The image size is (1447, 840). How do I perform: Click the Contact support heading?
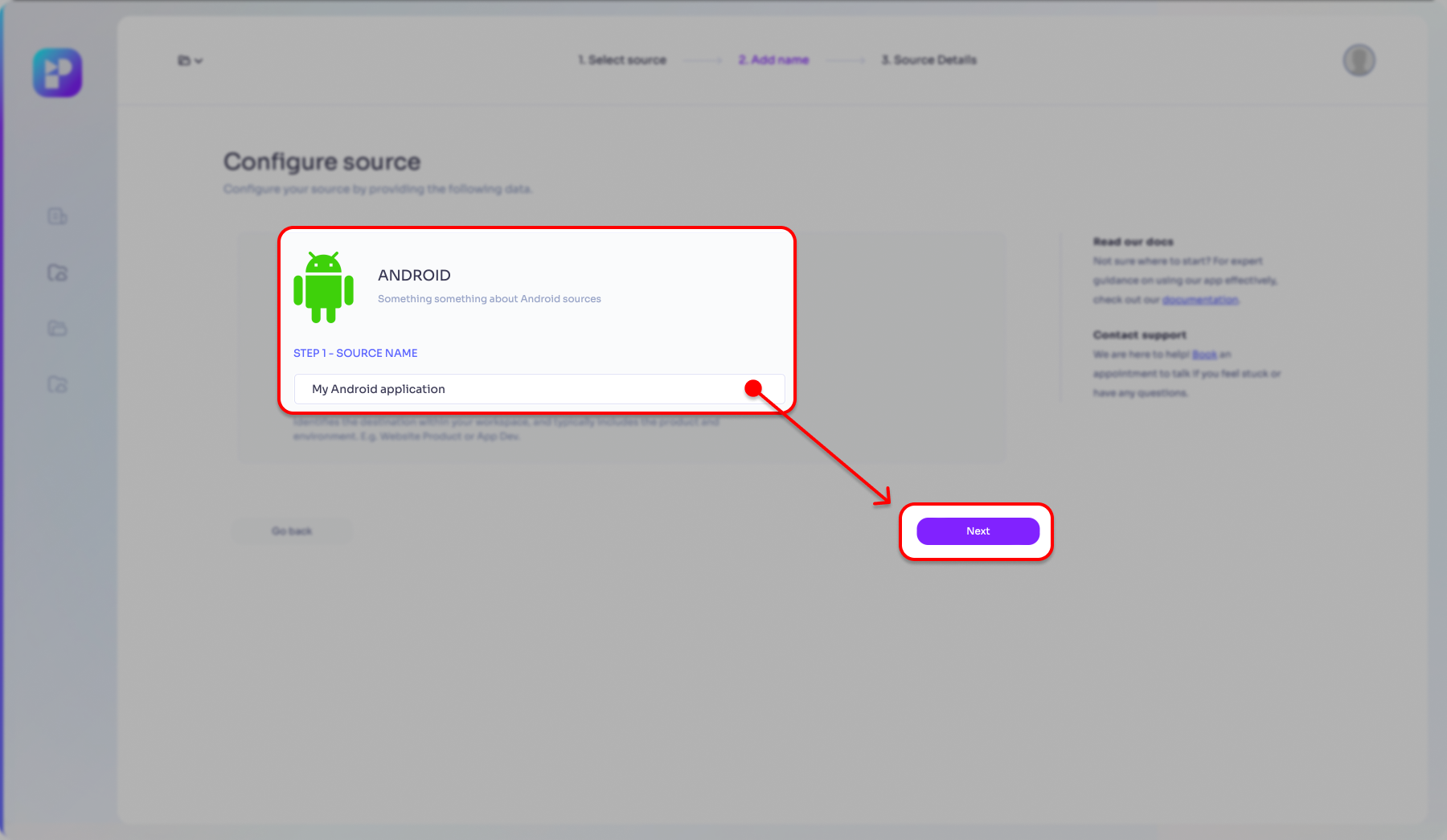(x=1139, y=335)
